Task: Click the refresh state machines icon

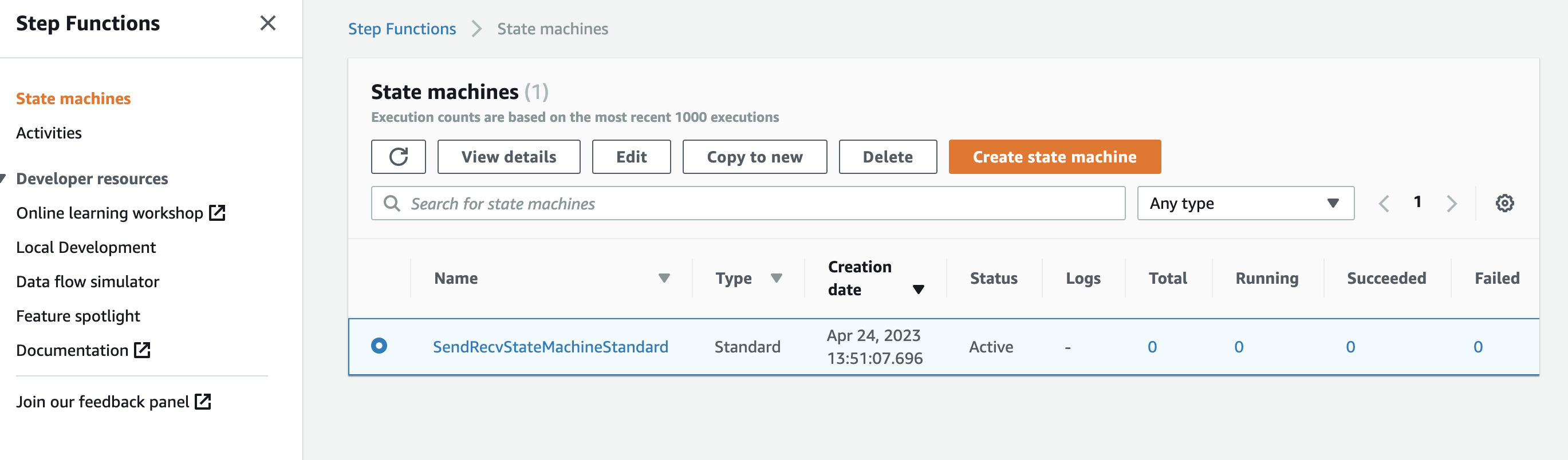Action: click(398, 157)
